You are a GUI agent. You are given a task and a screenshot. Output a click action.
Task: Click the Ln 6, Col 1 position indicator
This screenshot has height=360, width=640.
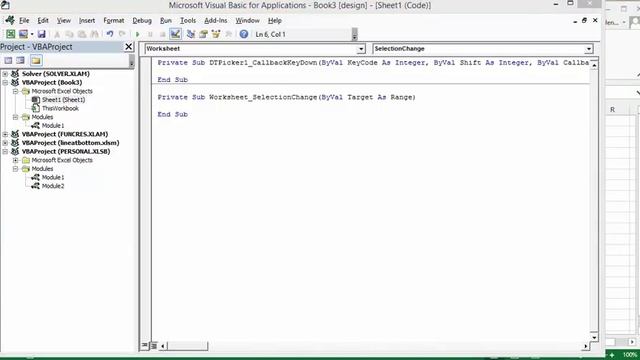click(270, 34)
